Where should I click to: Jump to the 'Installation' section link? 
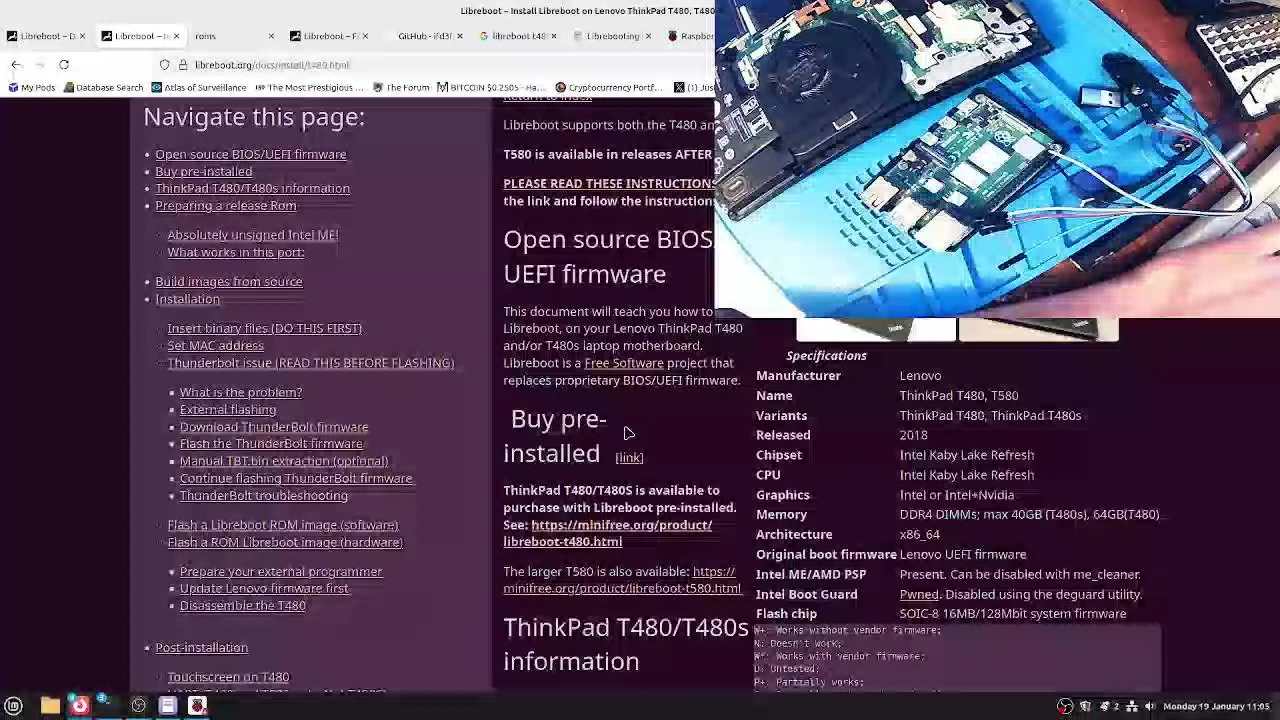click(x=187, y=299)
